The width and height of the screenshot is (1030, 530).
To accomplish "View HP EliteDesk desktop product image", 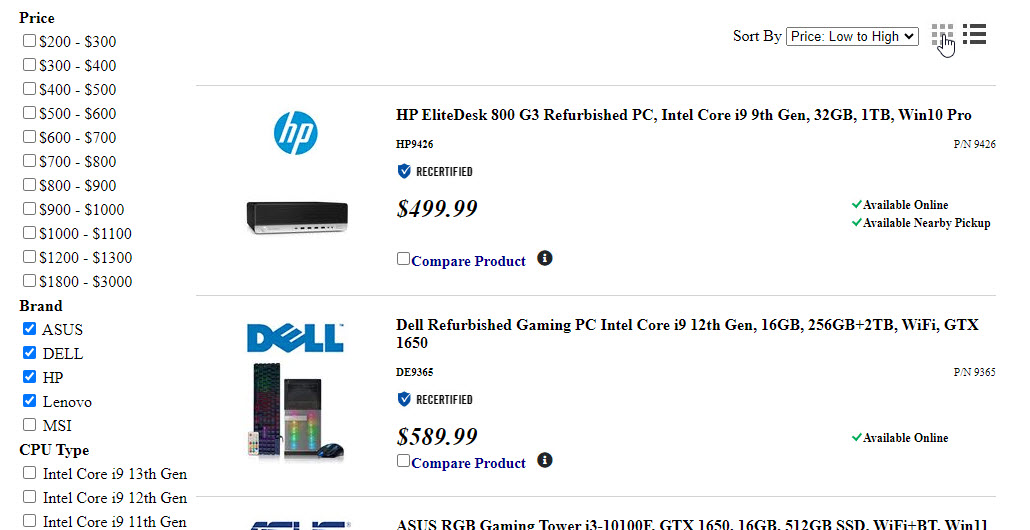I will point(297,216).
